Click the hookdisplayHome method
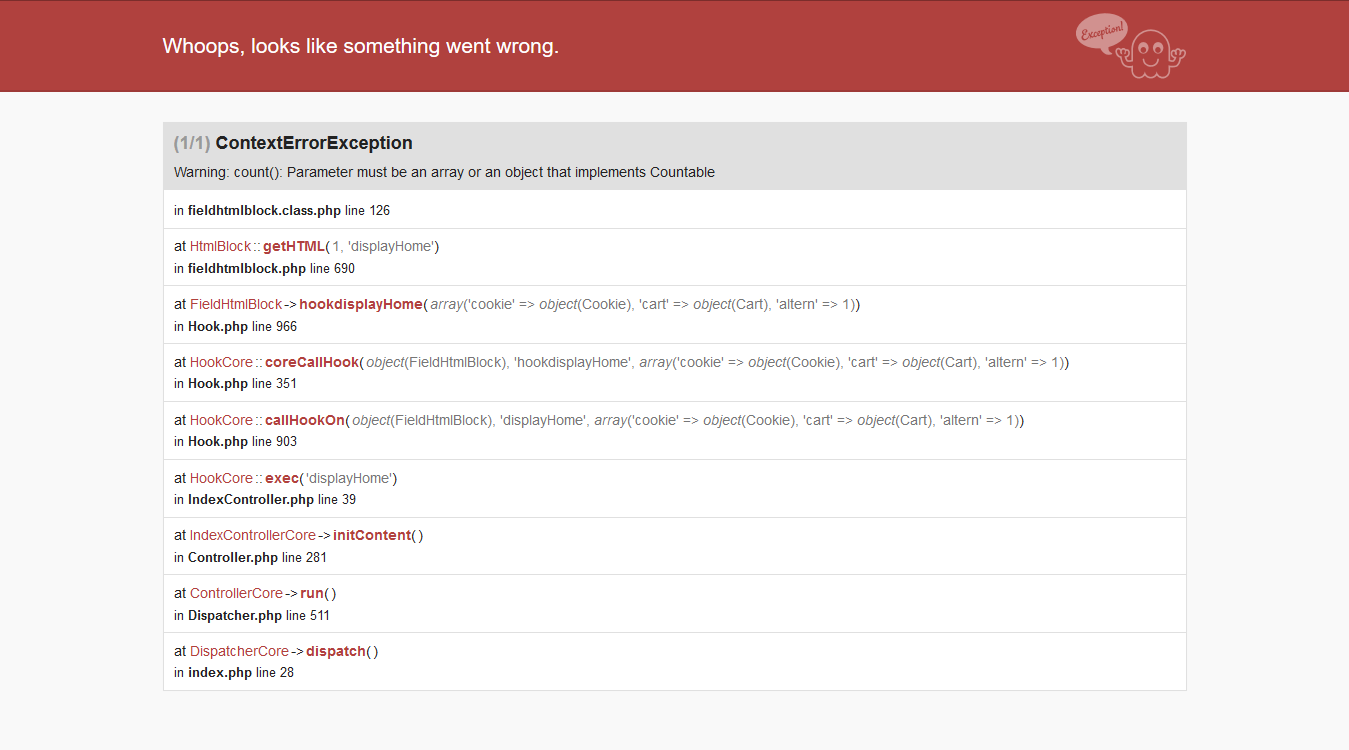This screenshot has width=1349, height=750. 361,304
